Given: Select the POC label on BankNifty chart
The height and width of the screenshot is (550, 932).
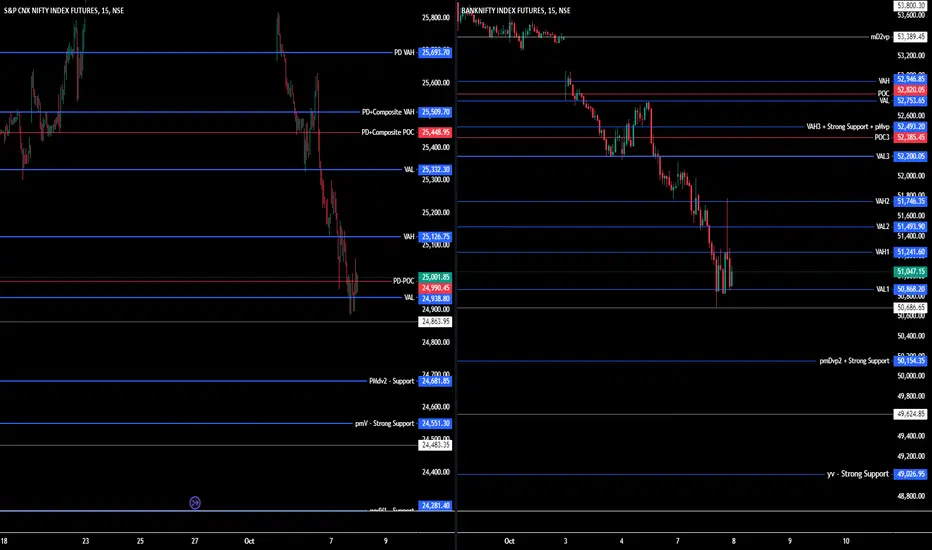Looking at the screenshot, I should pyautogui.click(x=884, y=93).
